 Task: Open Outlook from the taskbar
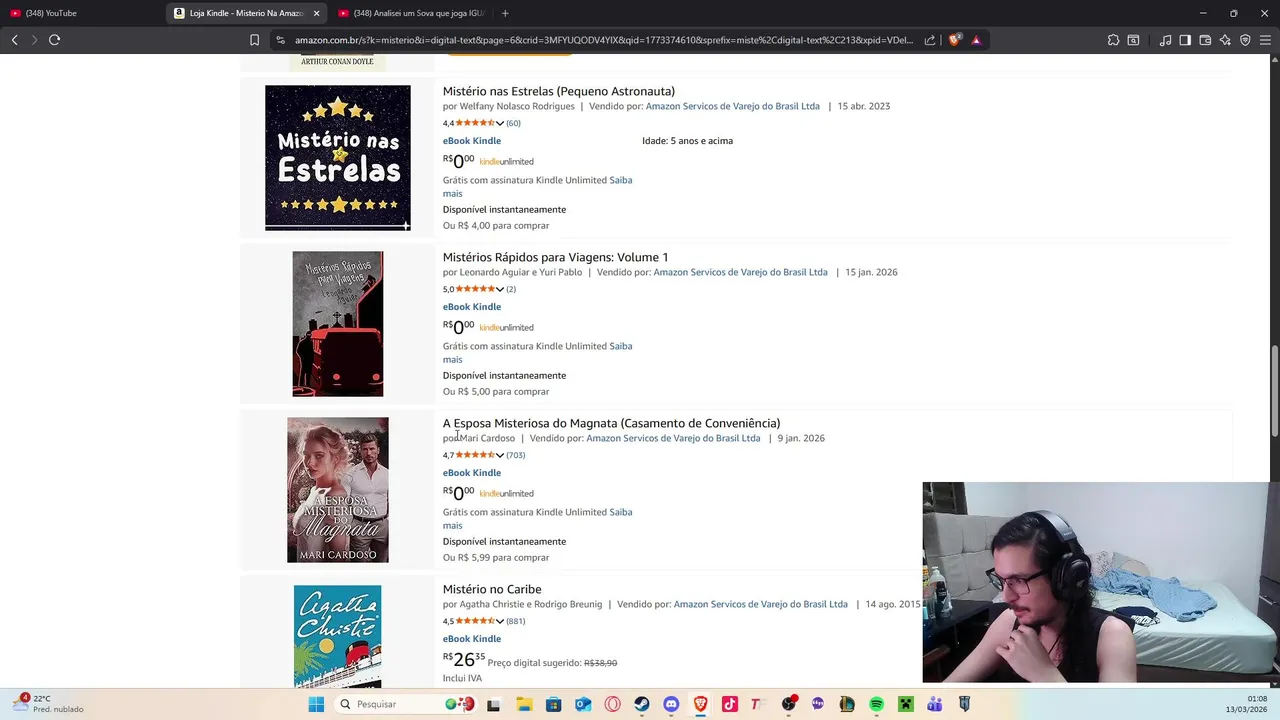pos(583,704)
